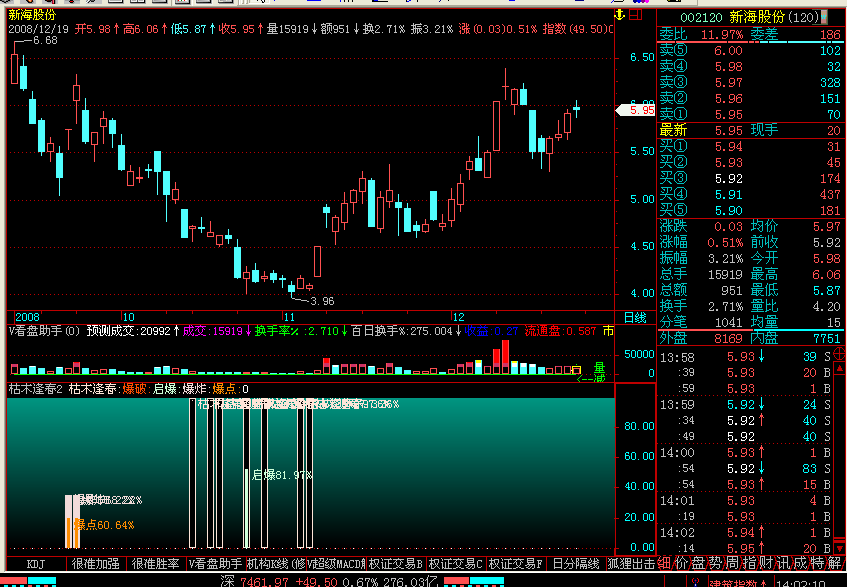Click the tick list scrollbar track

[839, 459]
